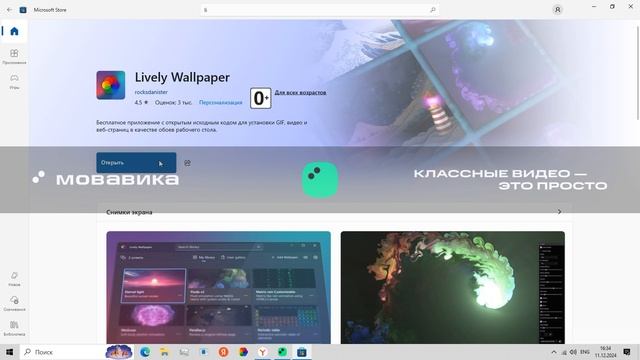Go back using the back arrow
Image resolution: width=640 pixels, height=360 pixels.
coord(9,10)
